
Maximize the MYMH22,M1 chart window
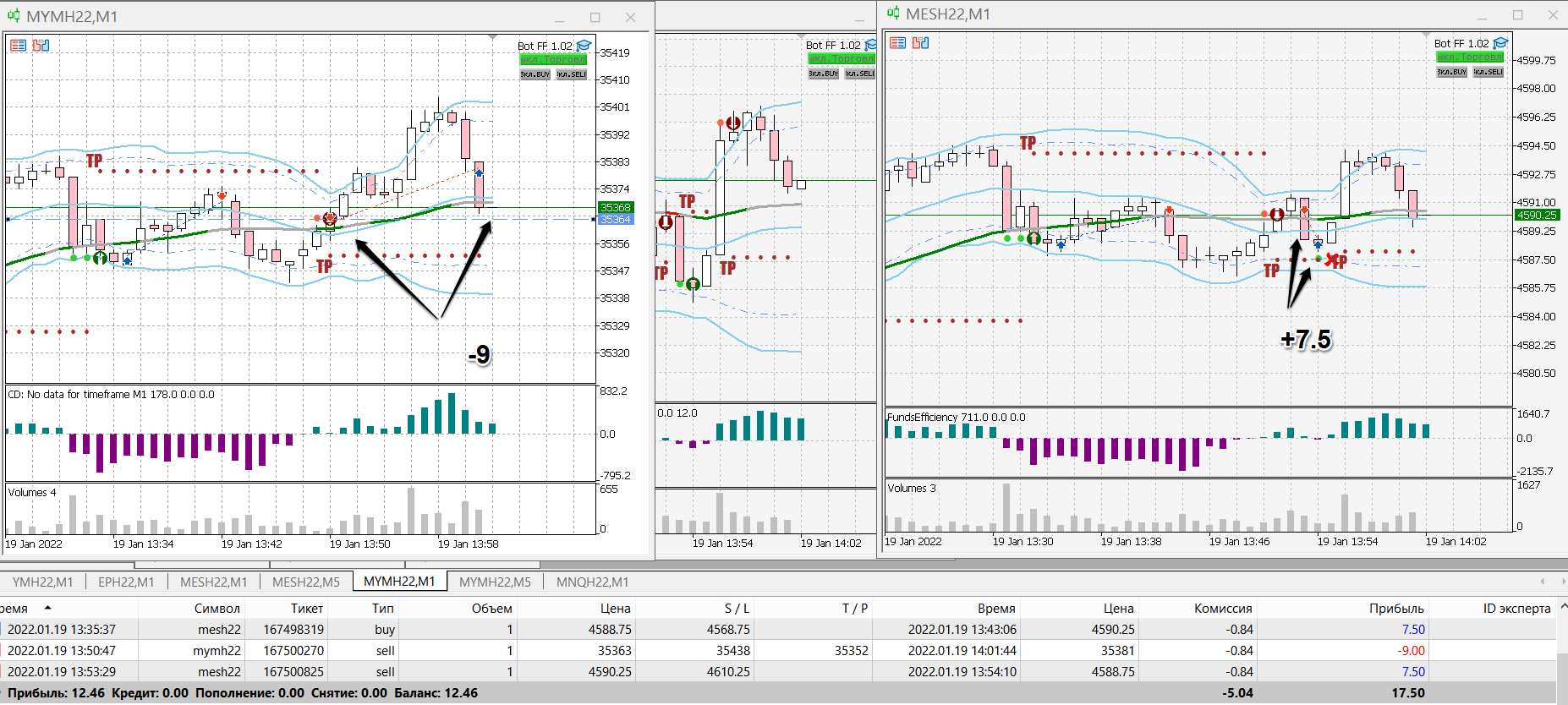coord(595,17)
